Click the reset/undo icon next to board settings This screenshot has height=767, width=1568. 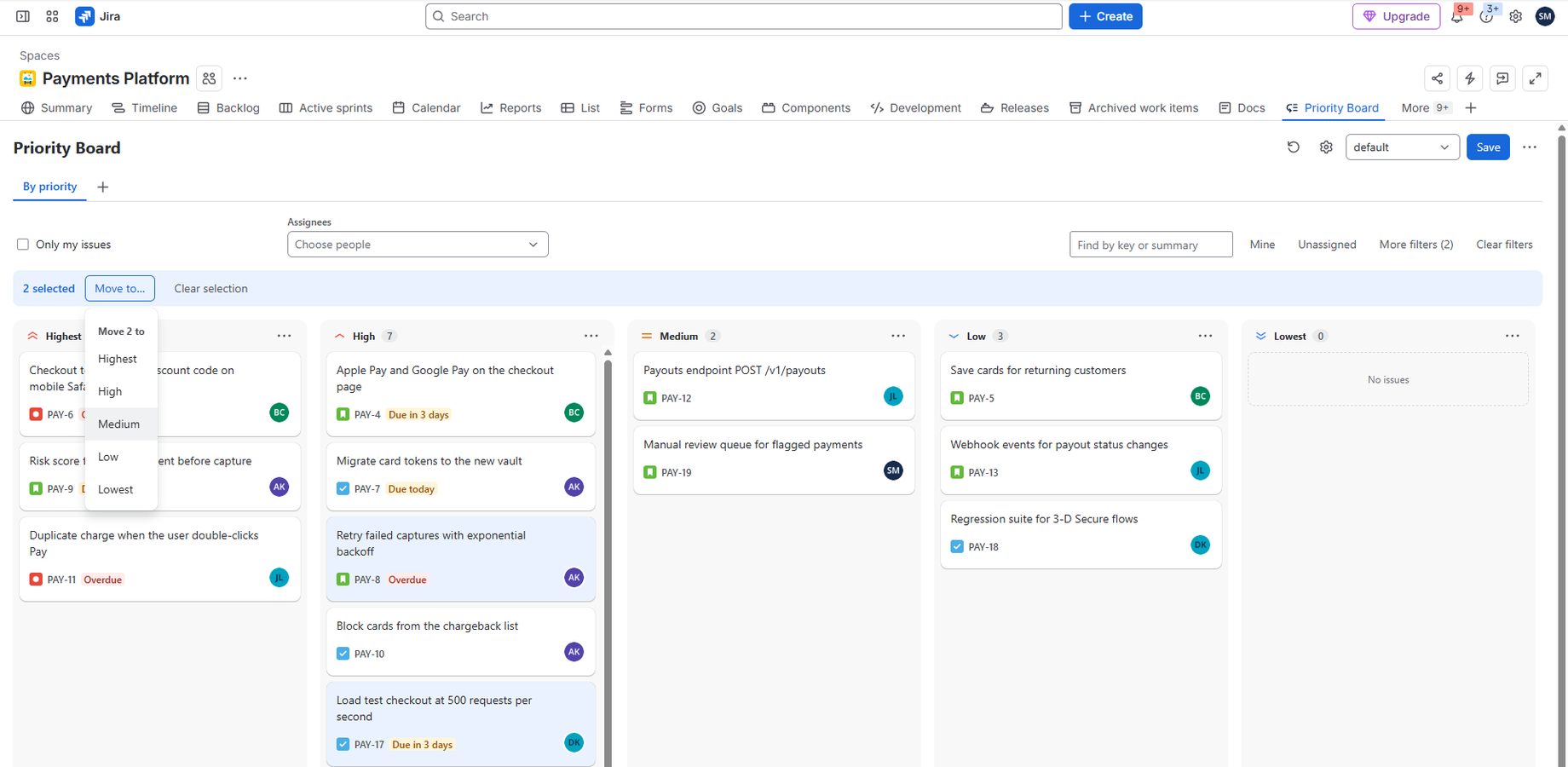[1293, 147]
